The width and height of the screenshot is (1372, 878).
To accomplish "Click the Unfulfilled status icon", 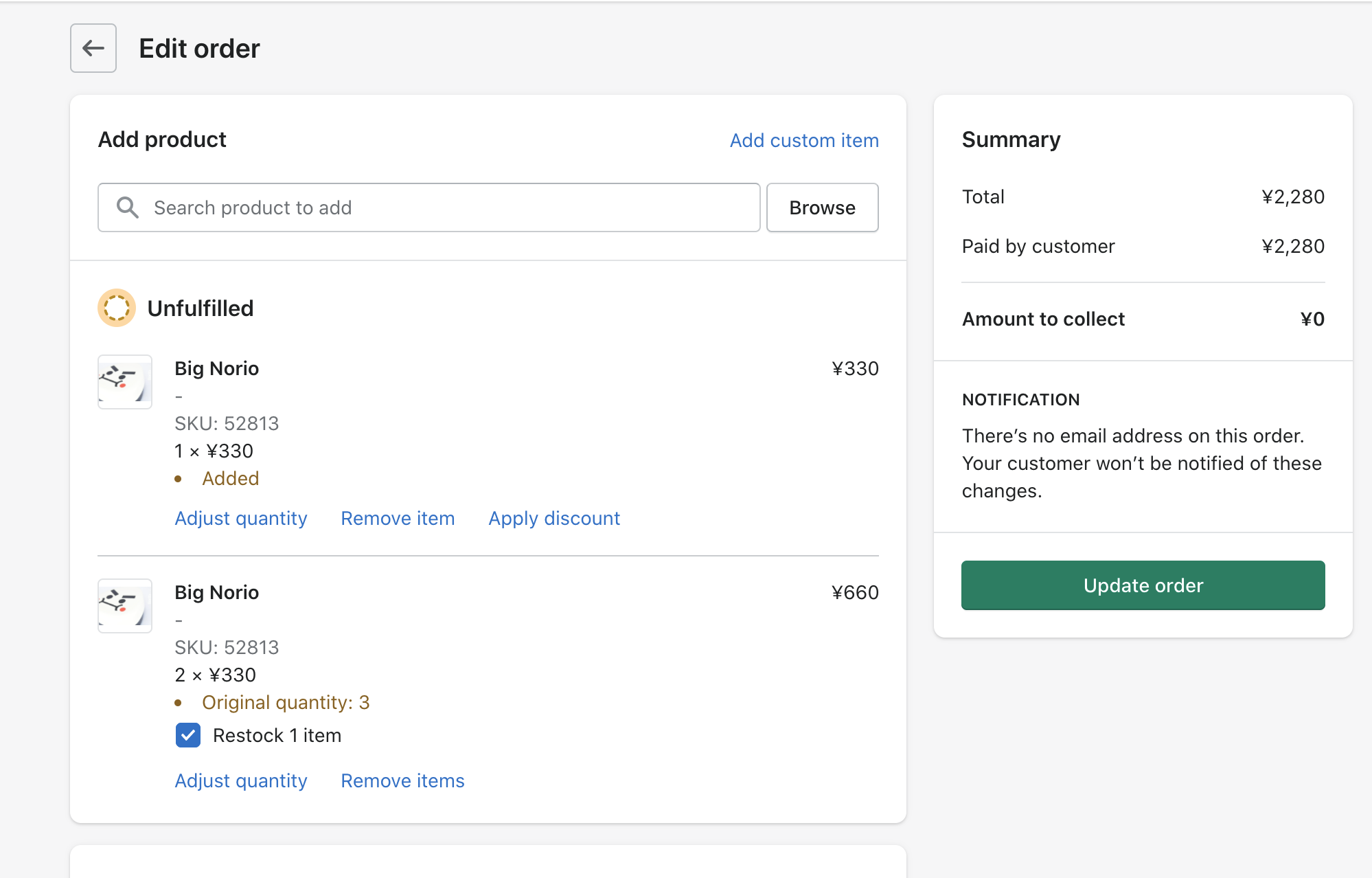I will (x=117, y=308).
